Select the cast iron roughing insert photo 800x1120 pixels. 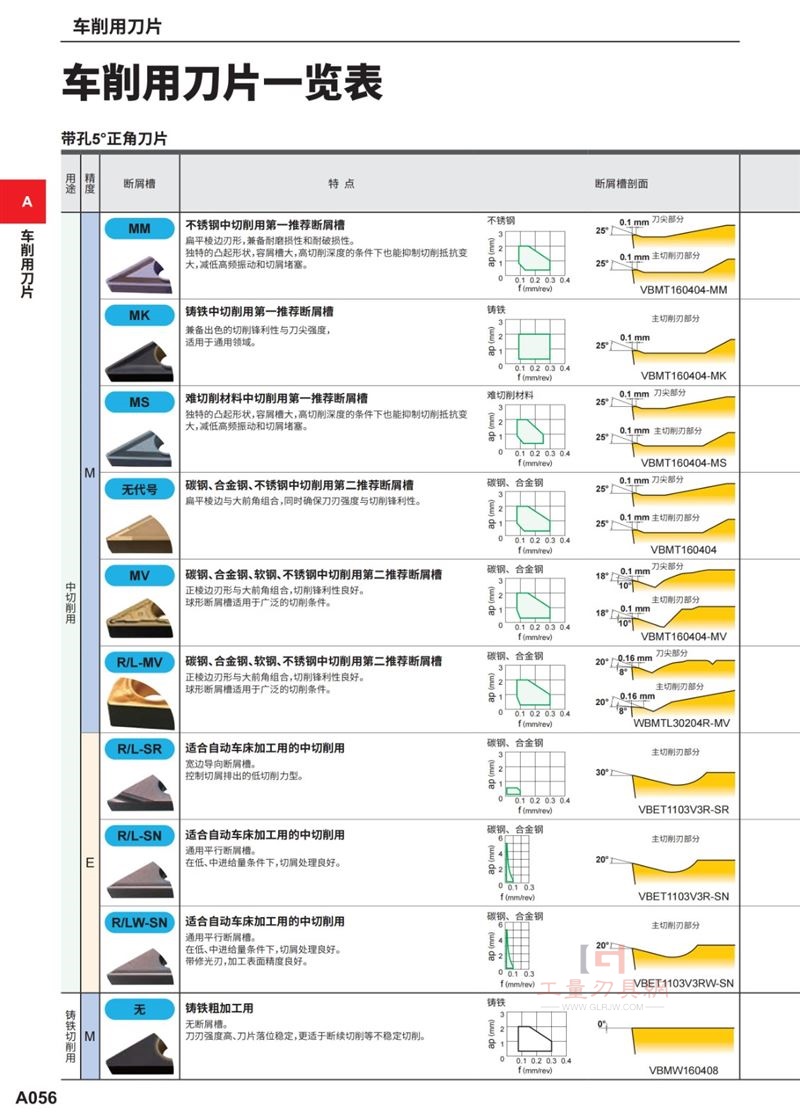[139, 1053]
